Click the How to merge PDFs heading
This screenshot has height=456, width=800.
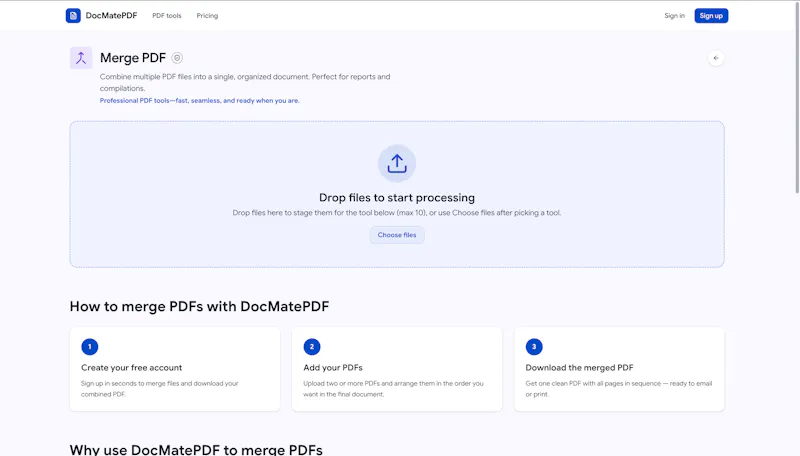199,307
